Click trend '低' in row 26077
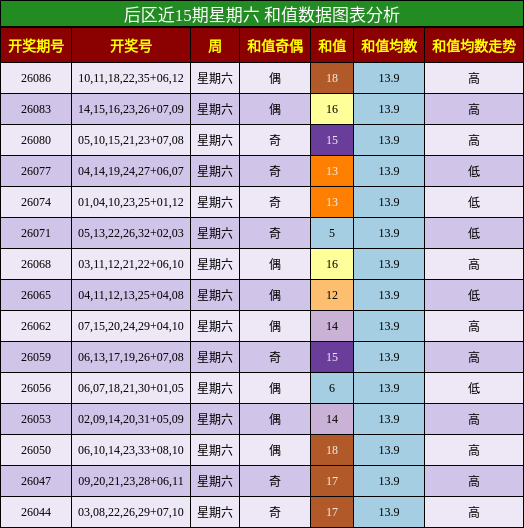This screenshot has height=528, width=524. [x=474, y=171]
